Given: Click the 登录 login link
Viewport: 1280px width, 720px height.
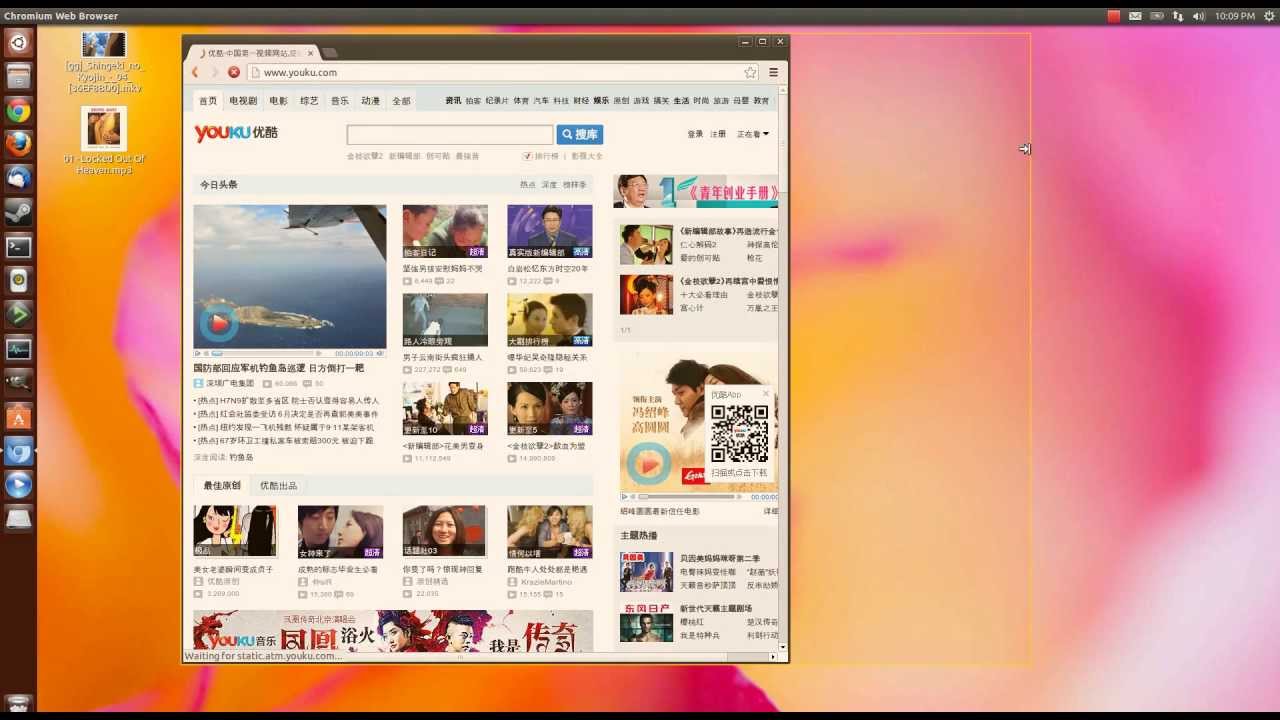Looking at the screenshot, I should pos(695,134).
